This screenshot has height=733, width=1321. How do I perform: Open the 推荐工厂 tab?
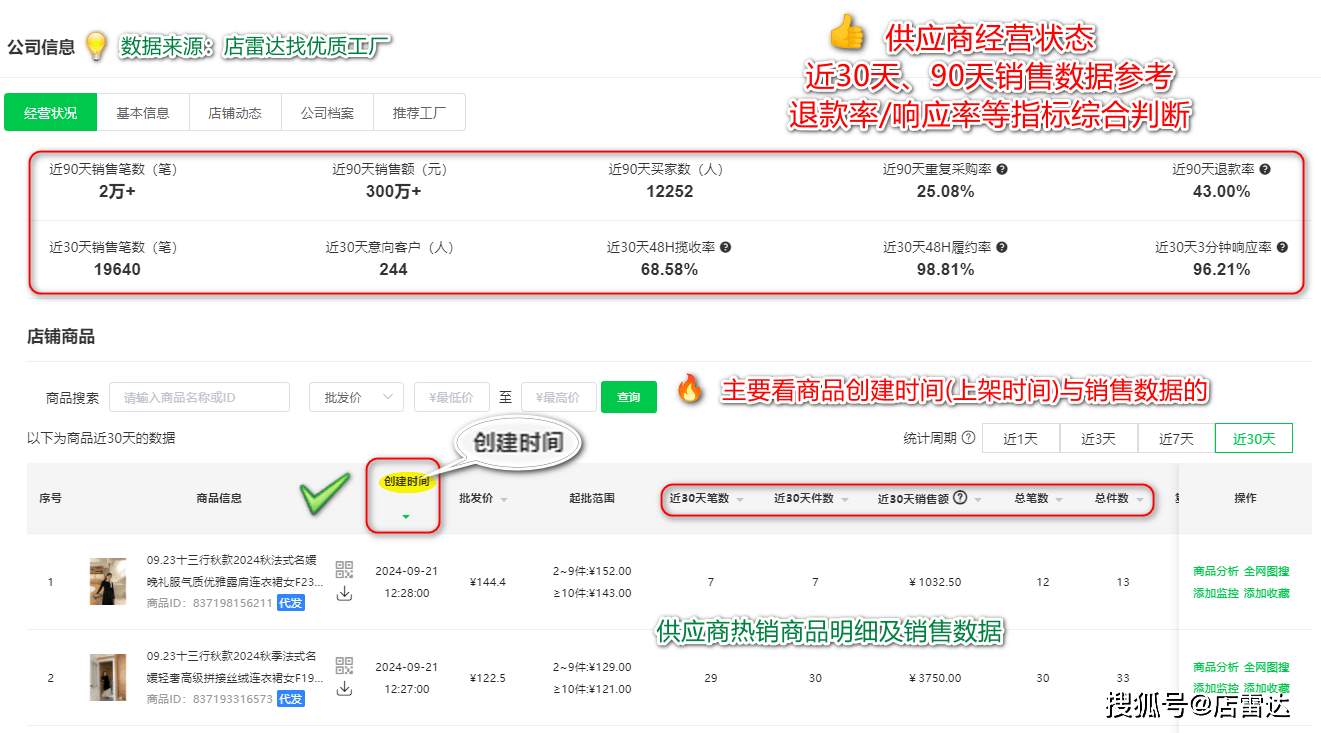coord(419,113)
